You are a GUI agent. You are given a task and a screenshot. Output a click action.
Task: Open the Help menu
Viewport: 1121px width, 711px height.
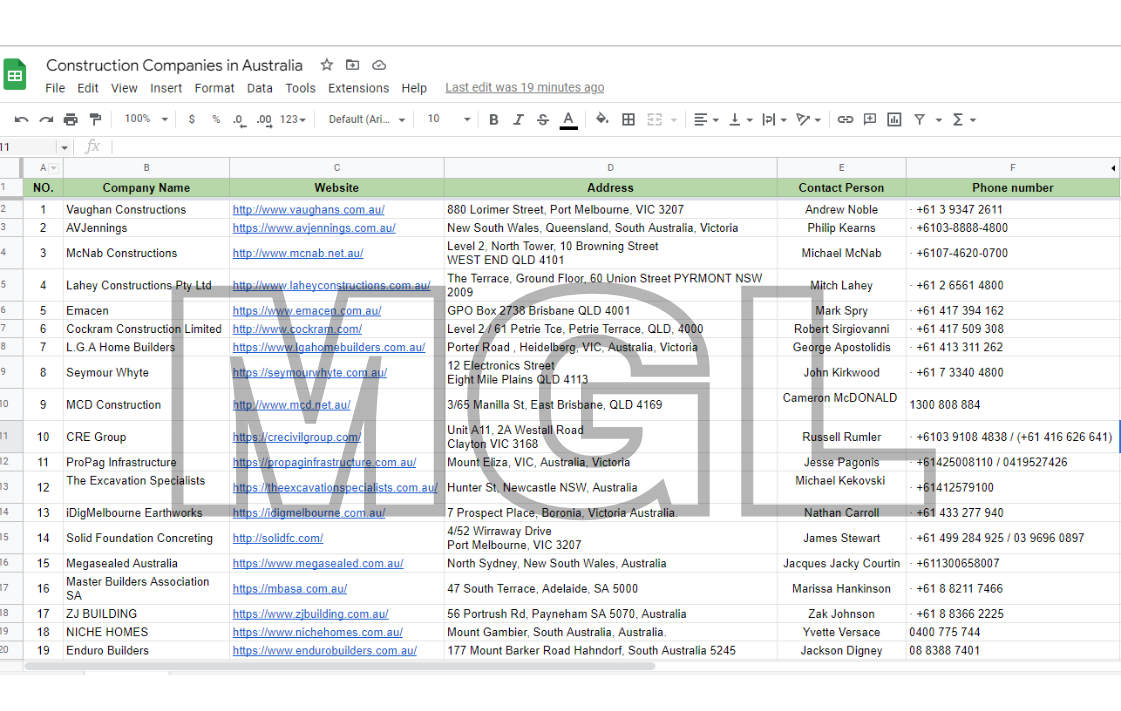[x=414, y=88]
